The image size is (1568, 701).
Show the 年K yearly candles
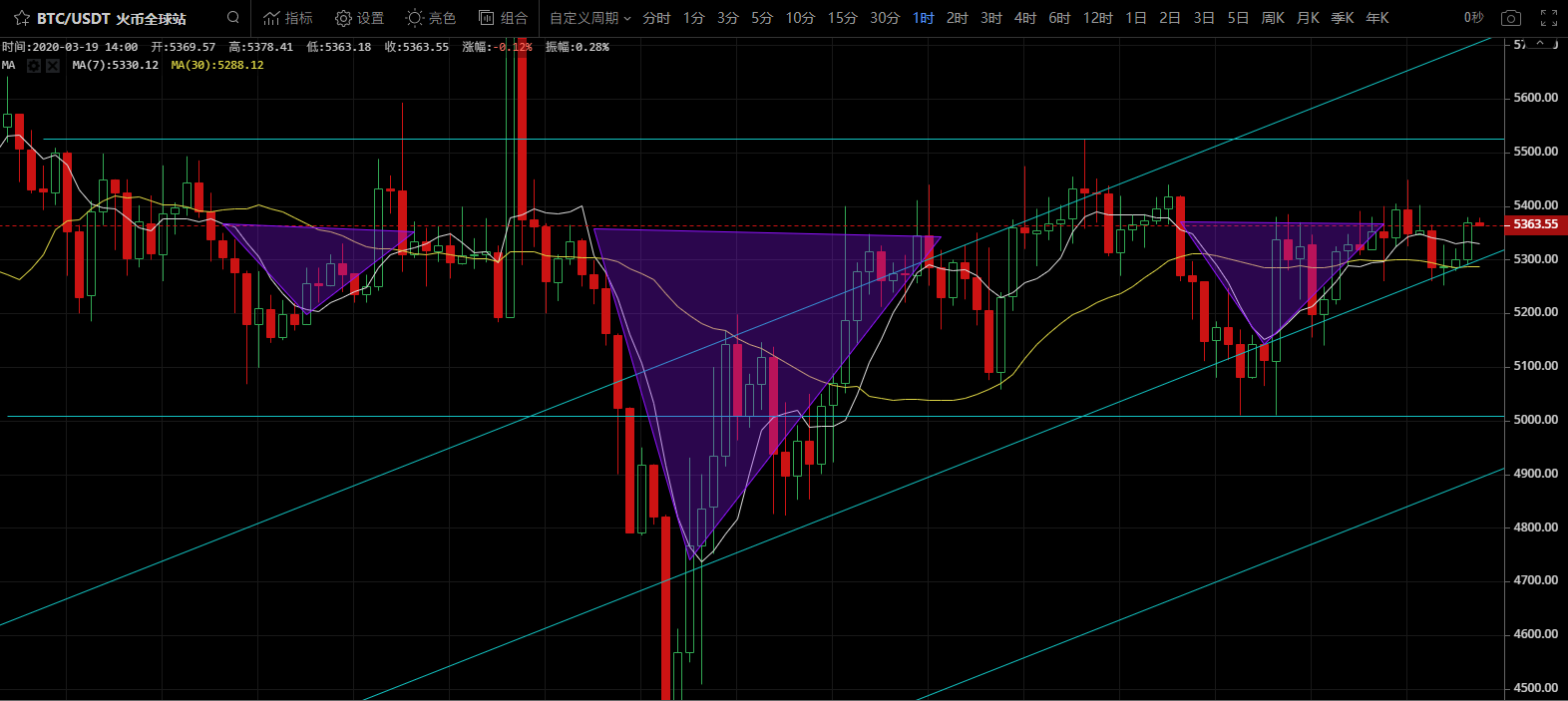(1377, 18)
